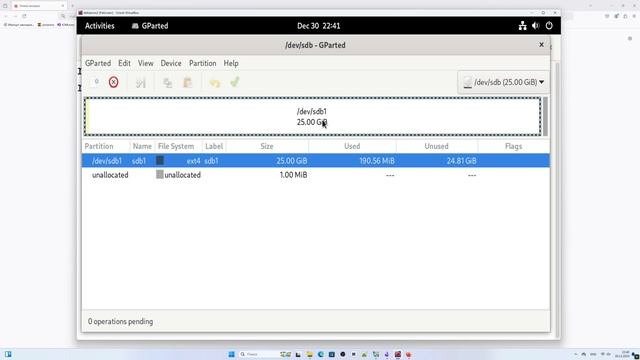
Task: Open the View menu
Action: point(146,63)
